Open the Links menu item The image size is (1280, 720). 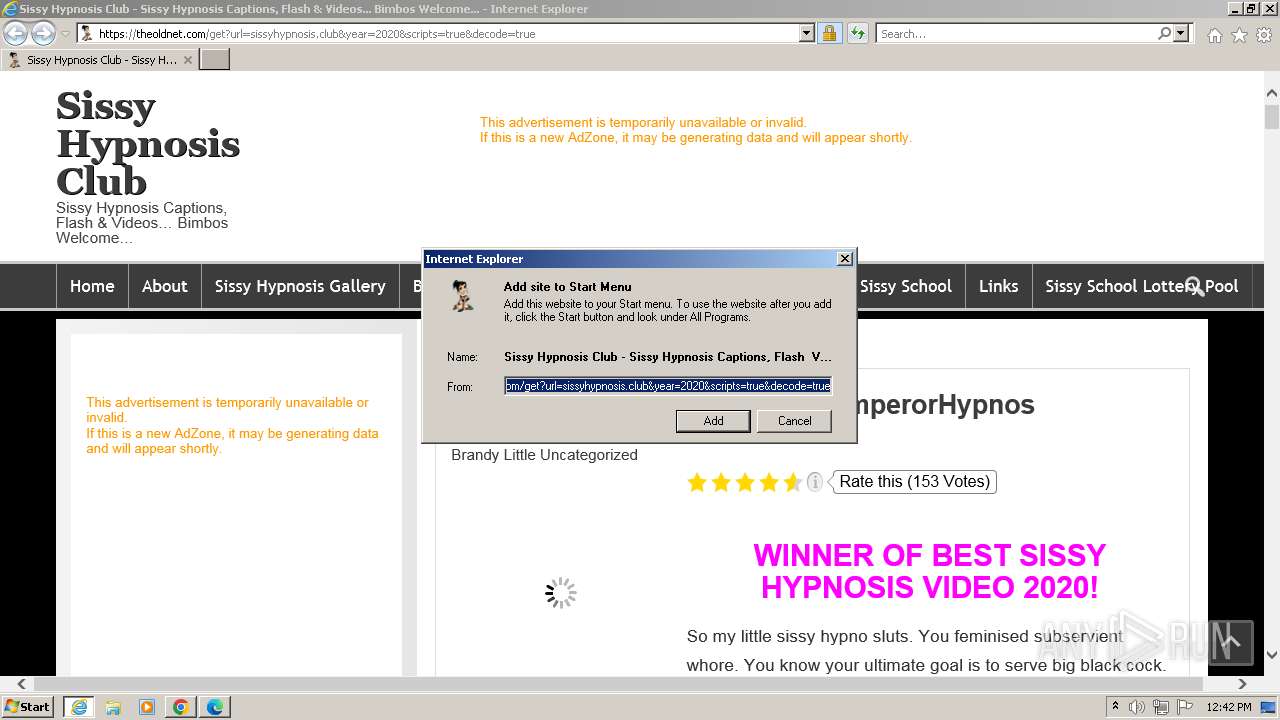click(998, 286)
